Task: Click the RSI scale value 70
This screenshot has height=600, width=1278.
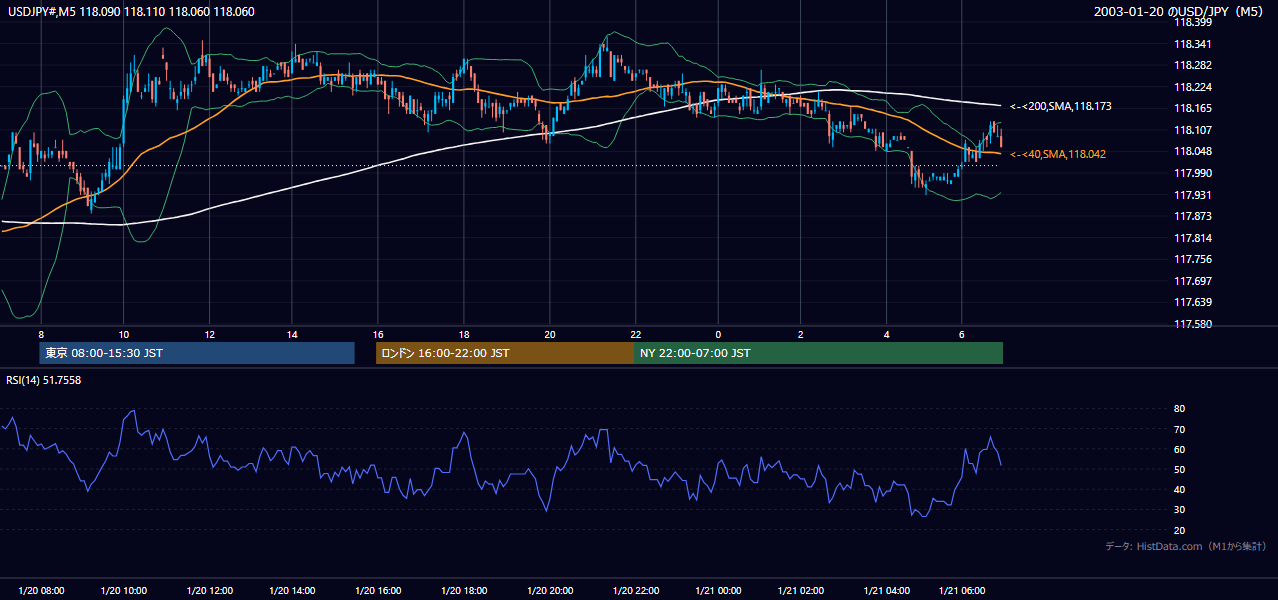Action: 1180,429
